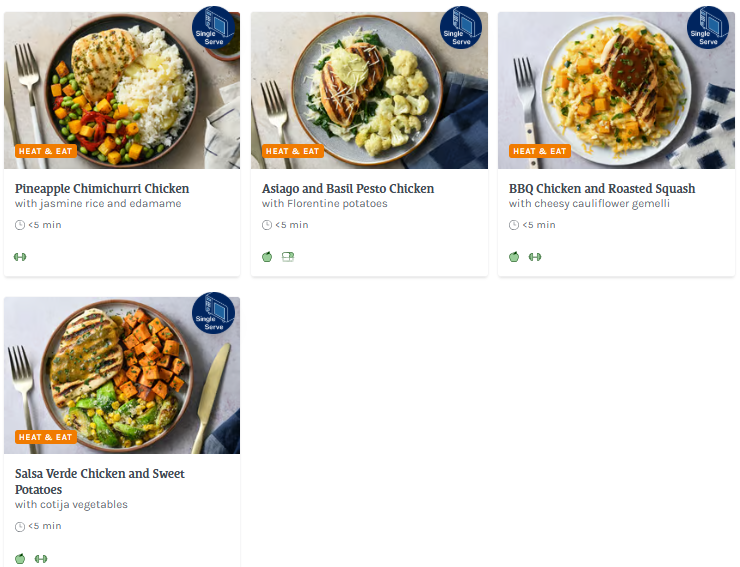Click the portion-box icon beside apple on Asiago card
The height and width of the screenshot is (567, 740).
click(288, 257)
